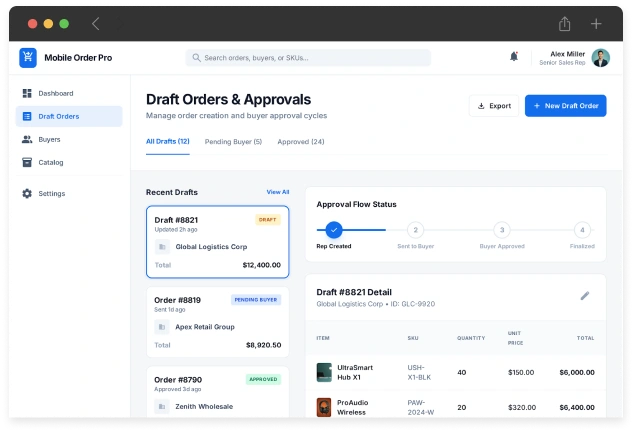Click step 4 Finalized
This screenshot has height=432, width=634.
pyautogui.click(x=582, y=230)
